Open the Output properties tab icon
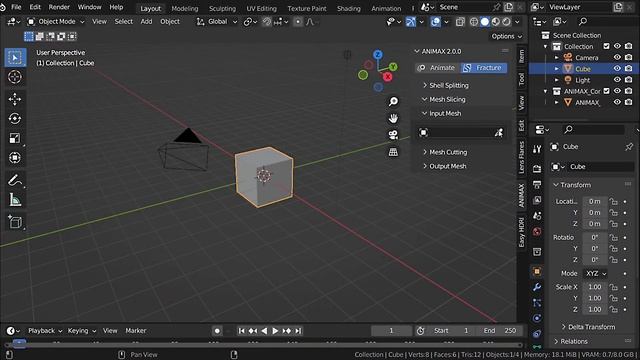 [x=537, y=184]
